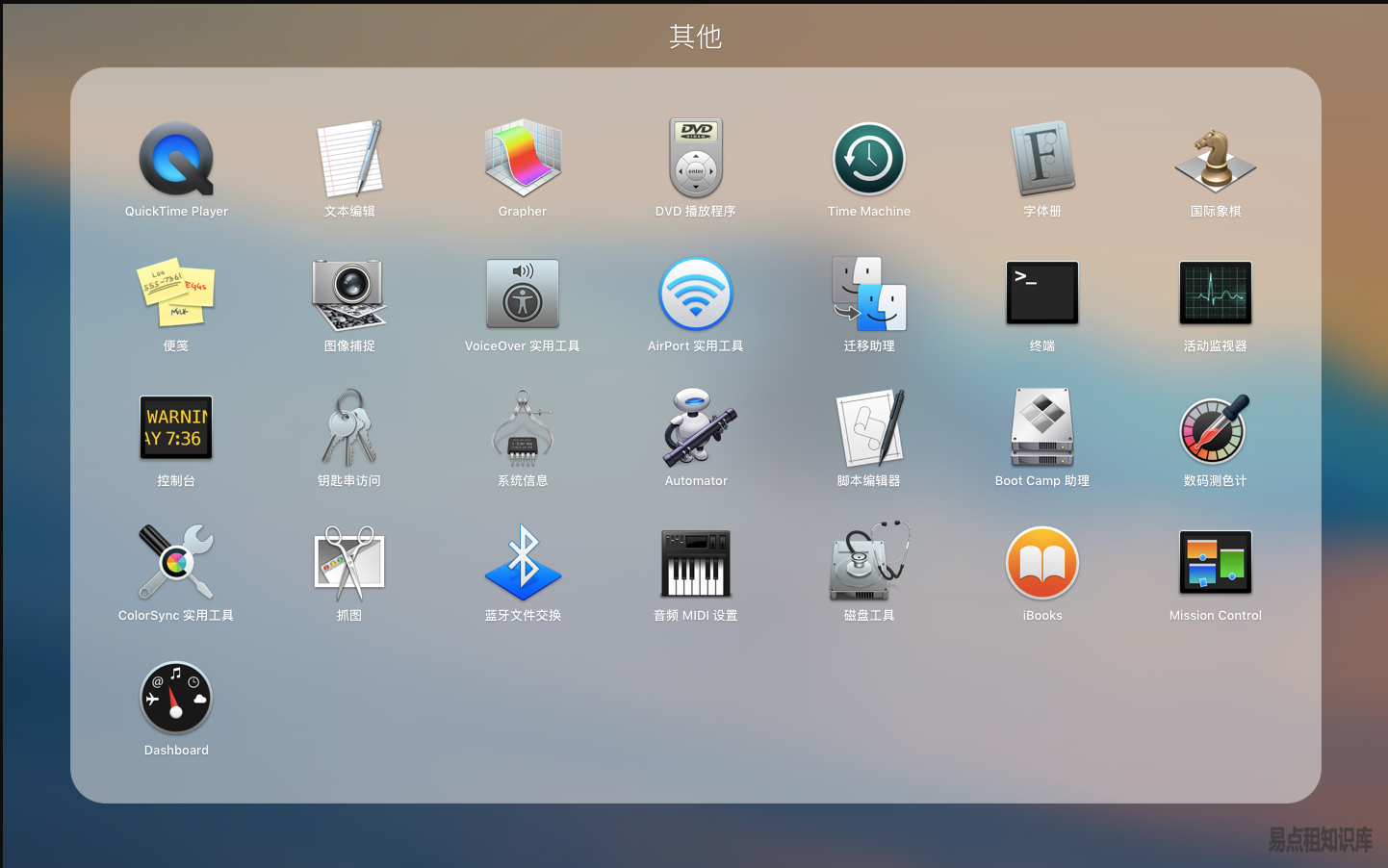Screen dimensions: 1388x868
Task: Open the Mission Control icon
Action: click(1216, 563)
